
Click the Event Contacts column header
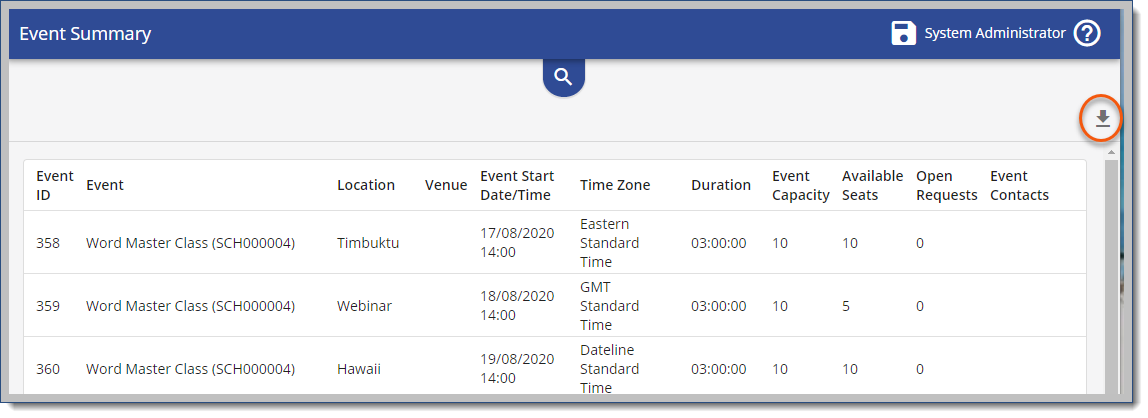(x=1019, y=186)
